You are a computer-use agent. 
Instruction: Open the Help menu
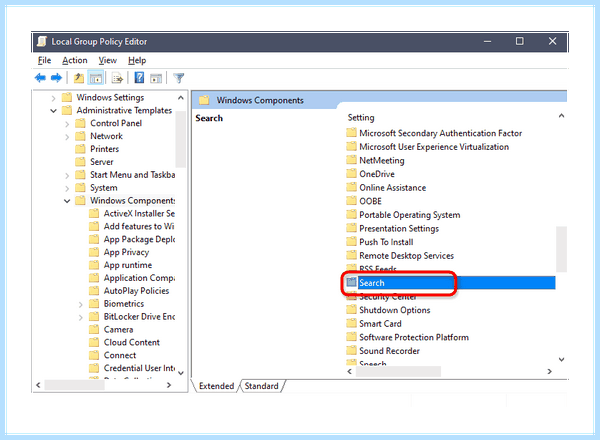pos(137,60)
